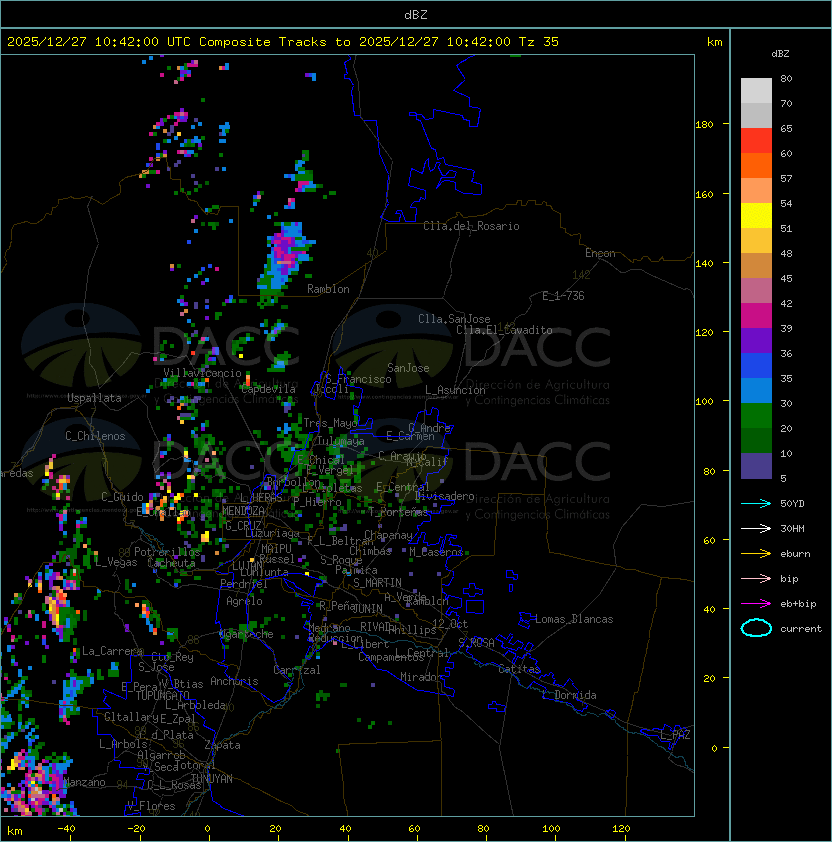The height and width of the screenshot is (842, 832).
Task: Click the M_Caseros label
Action: (x=436, y=551)
